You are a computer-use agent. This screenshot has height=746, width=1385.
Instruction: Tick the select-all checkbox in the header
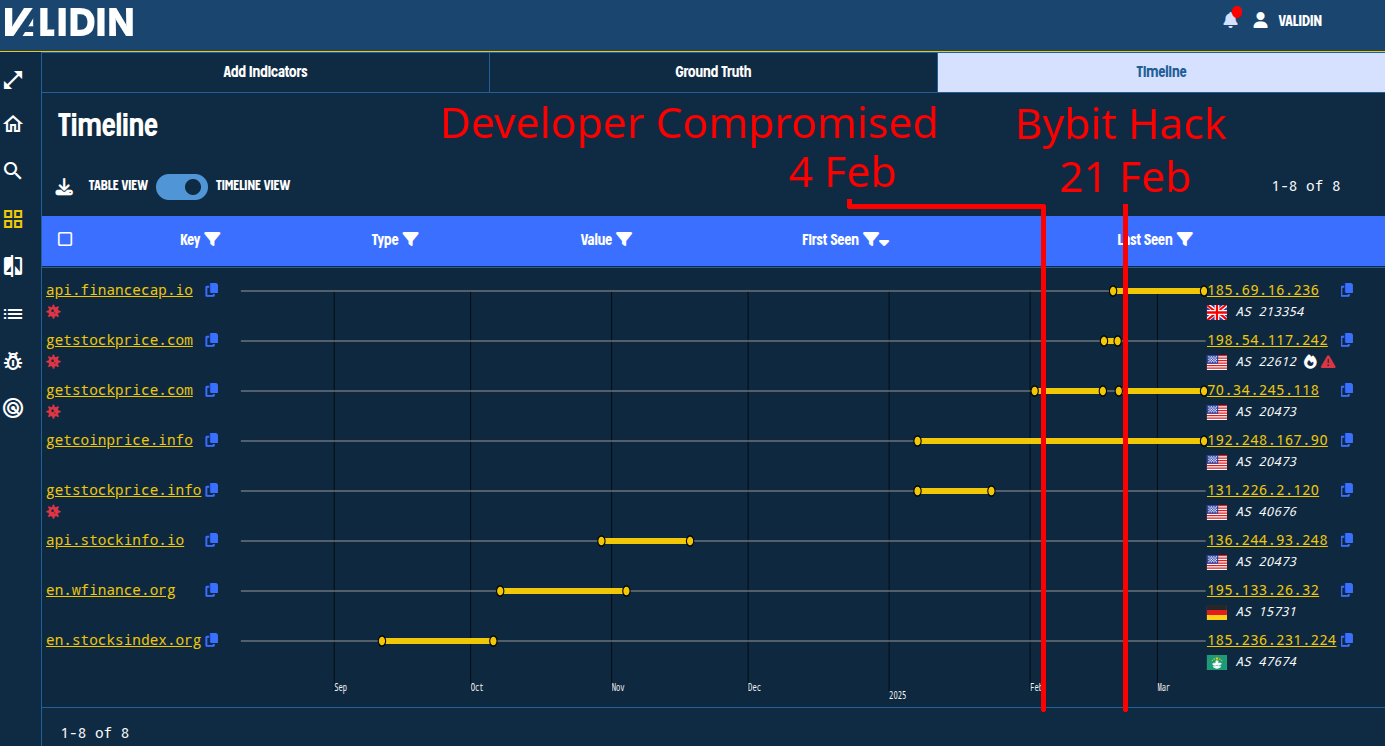(x=65, y=239)
